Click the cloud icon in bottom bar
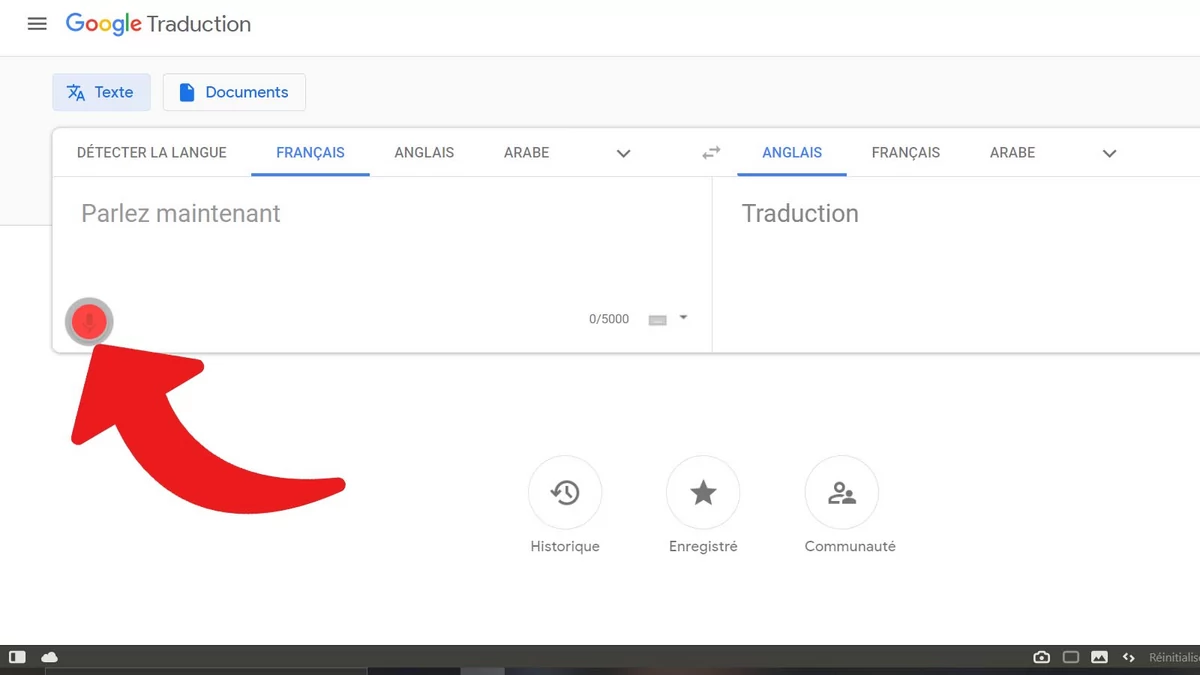Image resolution: width=1200 pixels, height=675 pixels. click(49, 657)
